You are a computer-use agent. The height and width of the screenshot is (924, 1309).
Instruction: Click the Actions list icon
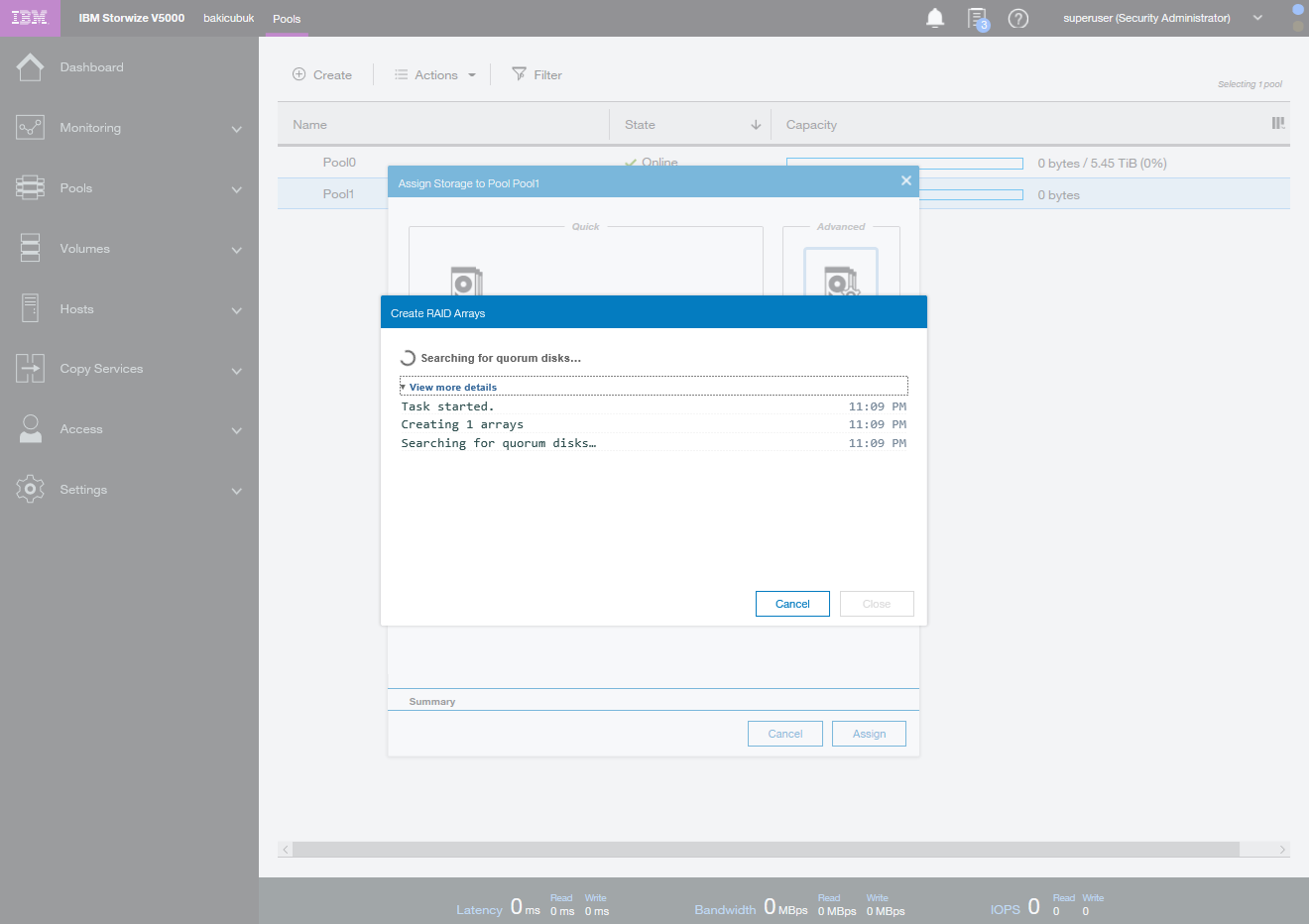401,74
